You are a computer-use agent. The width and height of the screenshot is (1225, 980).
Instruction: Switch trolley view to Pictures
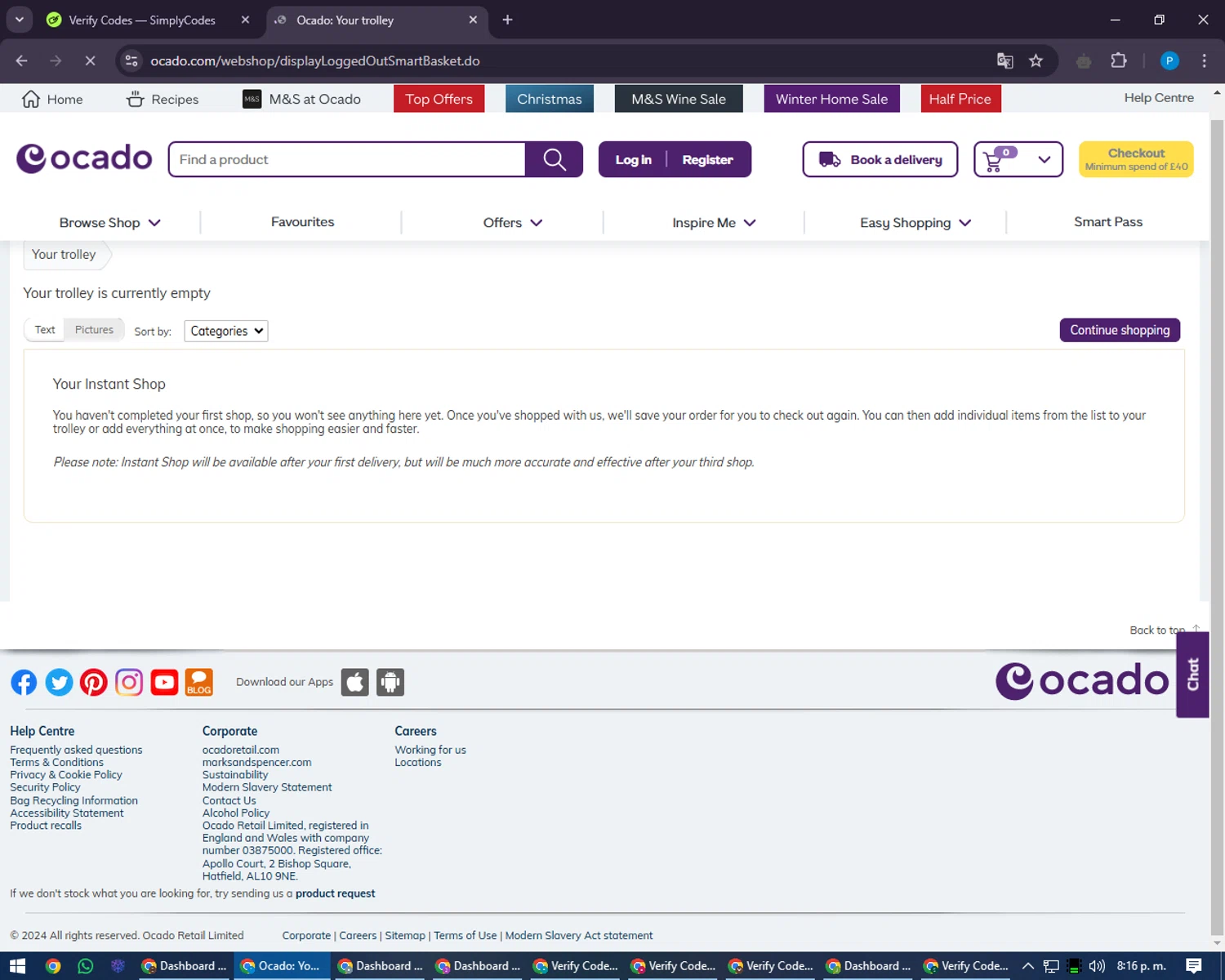95,330
